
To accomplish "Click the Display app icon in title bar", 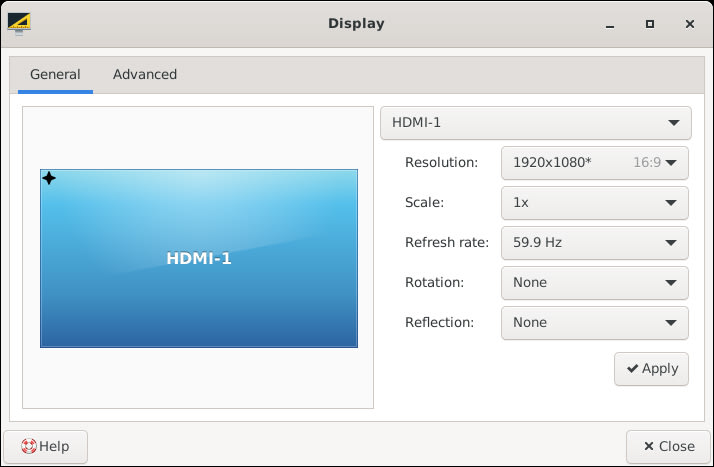I will click(19, 24).
